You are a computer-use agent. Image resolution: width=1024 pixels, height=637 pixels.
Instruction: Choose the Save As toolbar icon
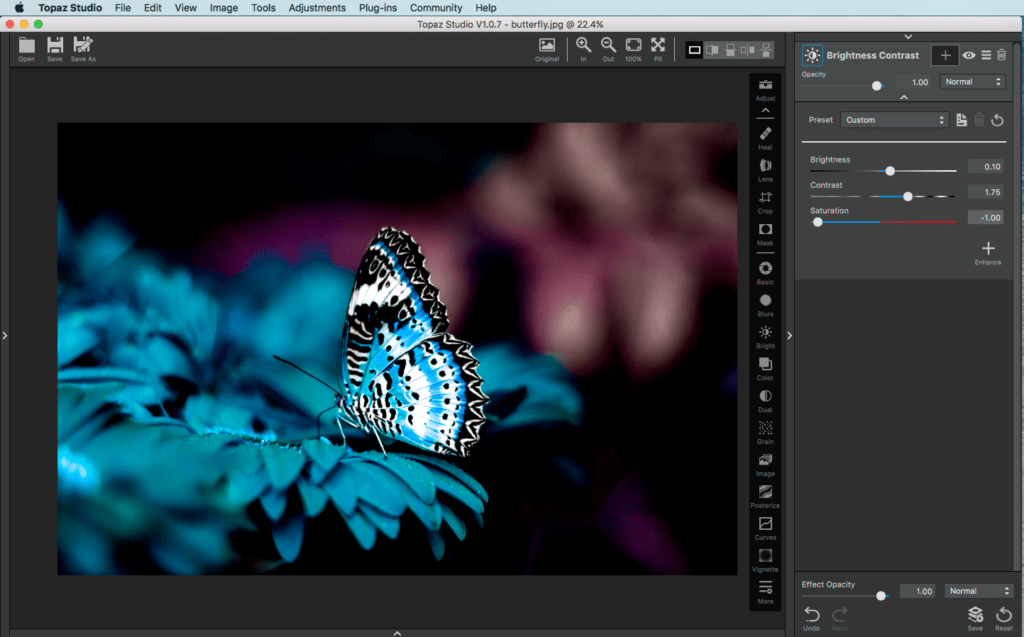click(83, 49)
